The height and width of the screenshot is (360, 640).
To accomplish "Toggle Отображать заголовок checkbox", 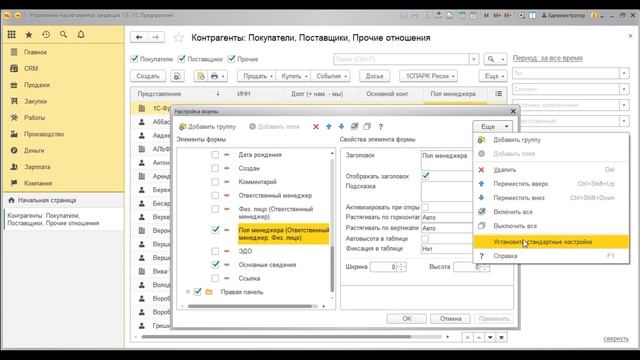I will coord(425,176).
